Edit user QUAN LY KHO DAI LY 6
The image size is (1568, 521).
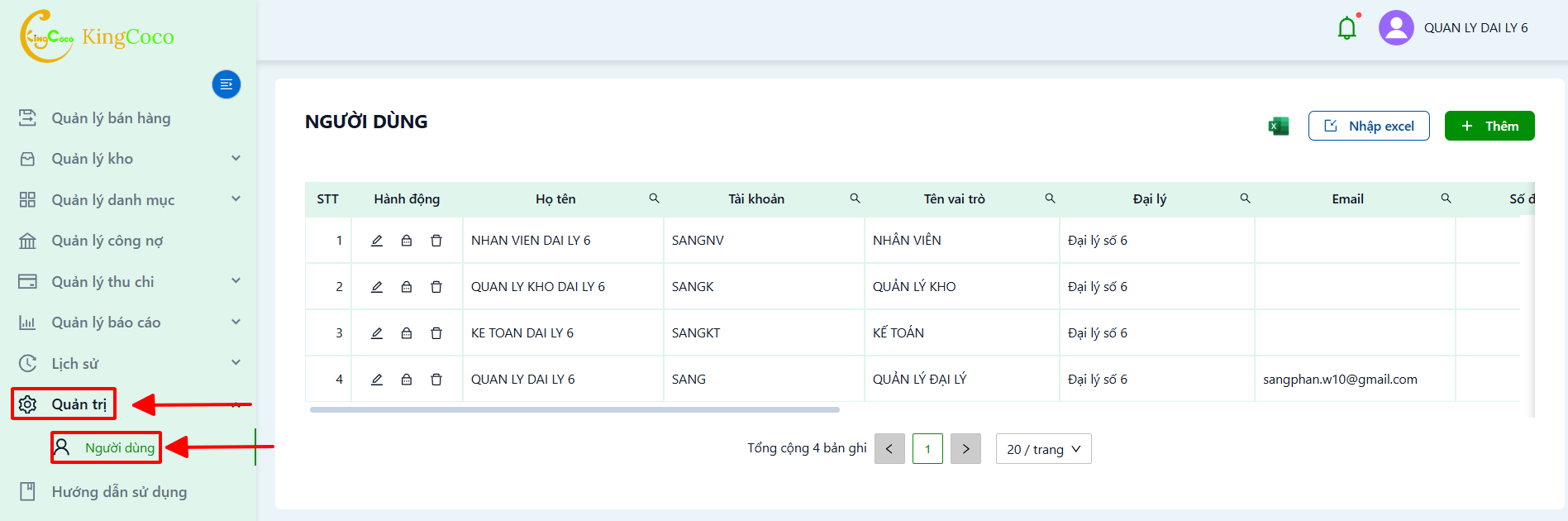pos(377,287)
